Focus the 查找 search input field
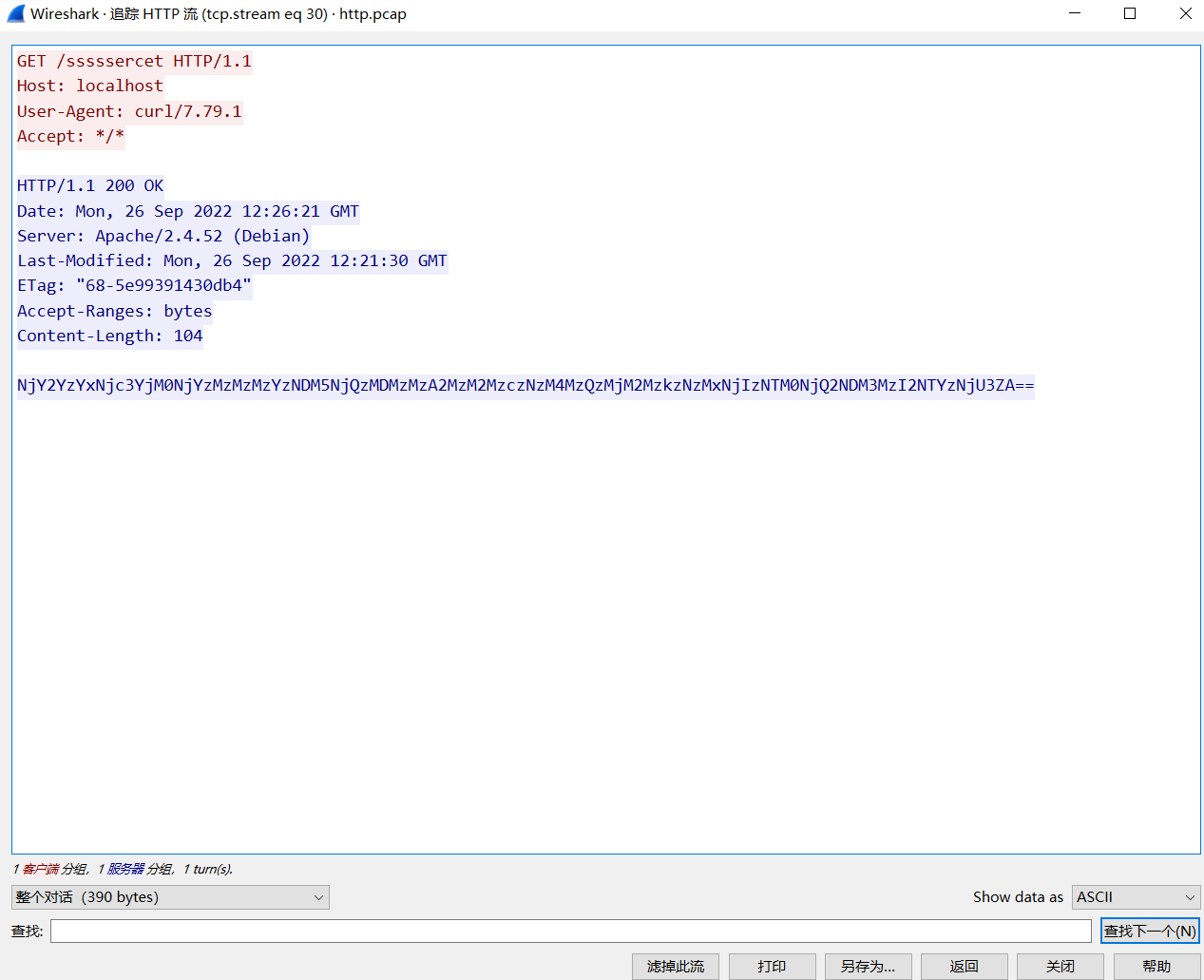Image resolution: width=1204 pixels, height=980 pixels. pos(570,931)
